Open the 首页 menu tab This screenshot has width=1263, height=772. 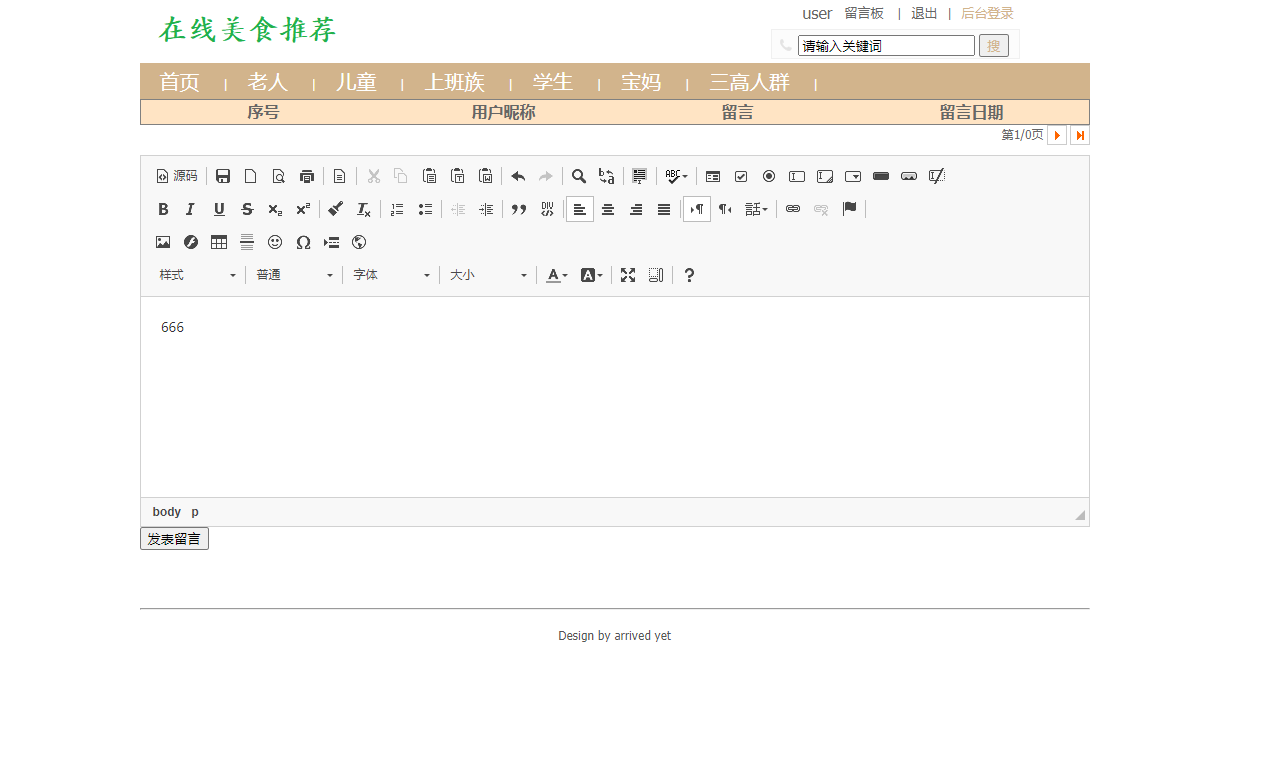[x=179, y=83]
